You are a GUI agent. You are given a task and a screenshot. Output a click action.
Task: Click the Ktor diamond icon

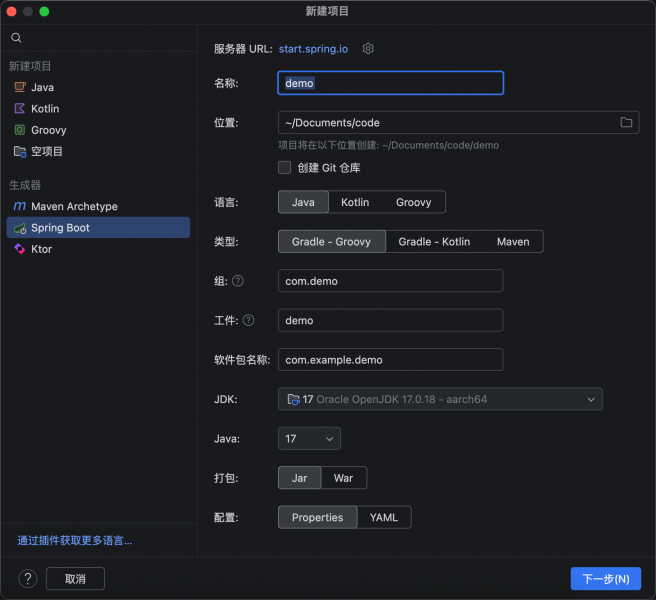20,249
